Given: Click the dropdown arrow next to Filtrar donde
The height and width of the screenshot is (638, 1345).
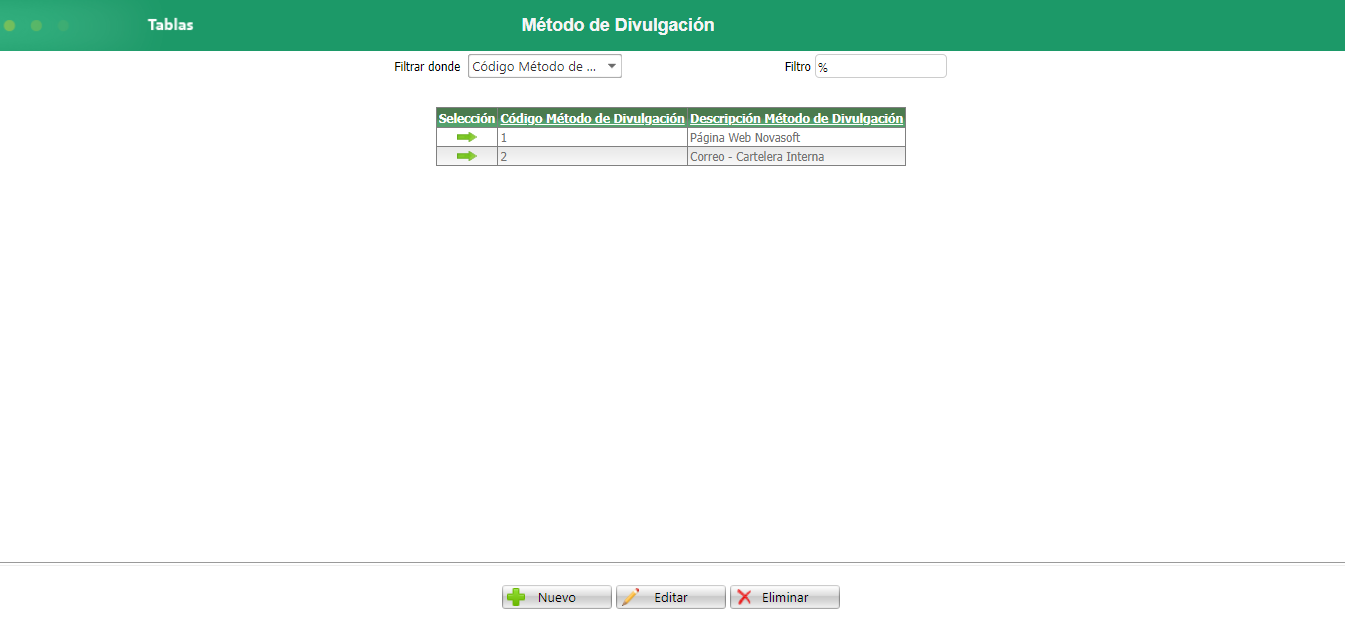Looking at the screenshot, I should coord(611,65).
